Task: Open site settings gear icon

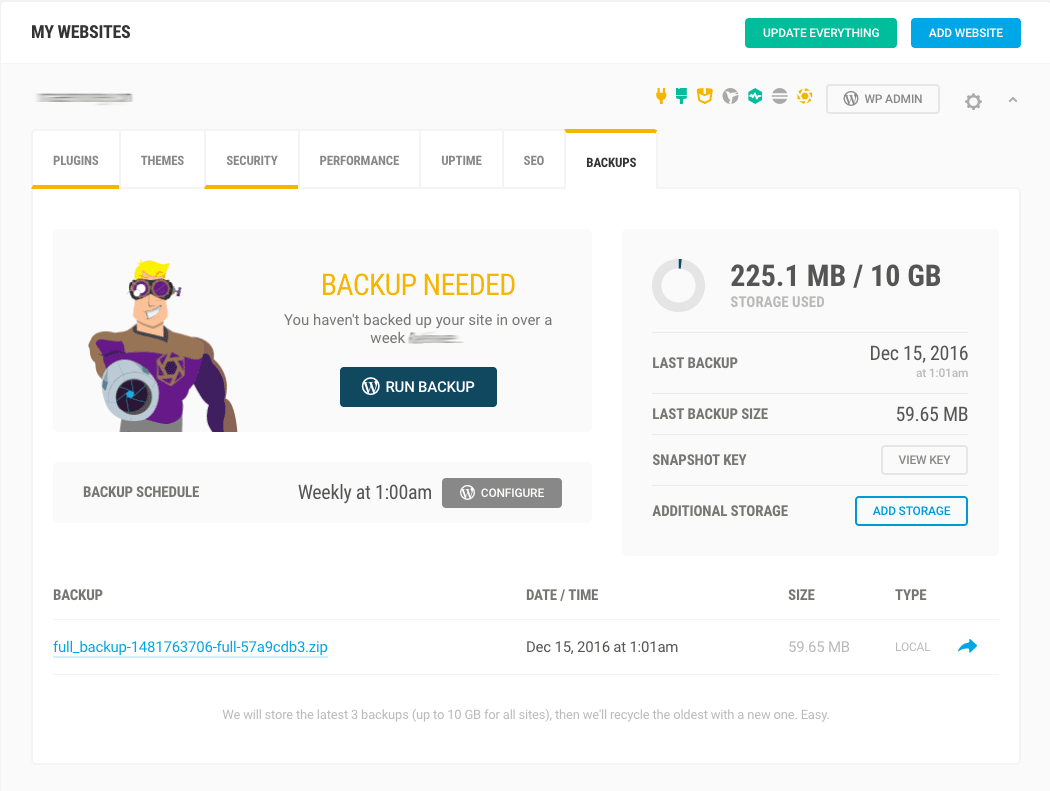Action: click(x=973, y=101)
